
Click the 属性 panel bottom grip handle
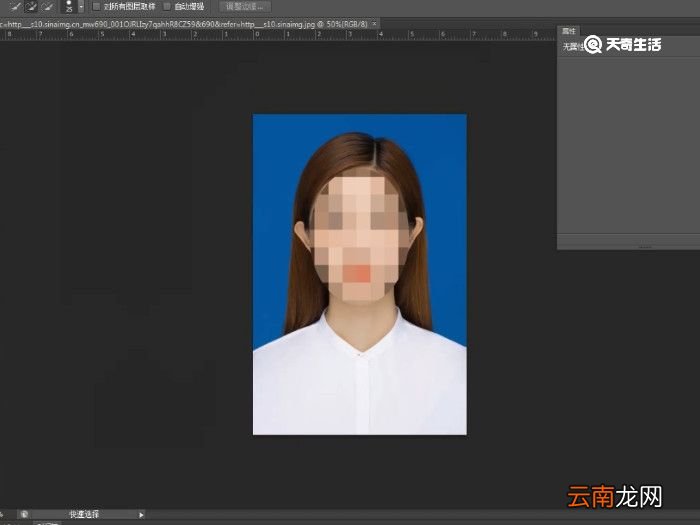(645, 247)
